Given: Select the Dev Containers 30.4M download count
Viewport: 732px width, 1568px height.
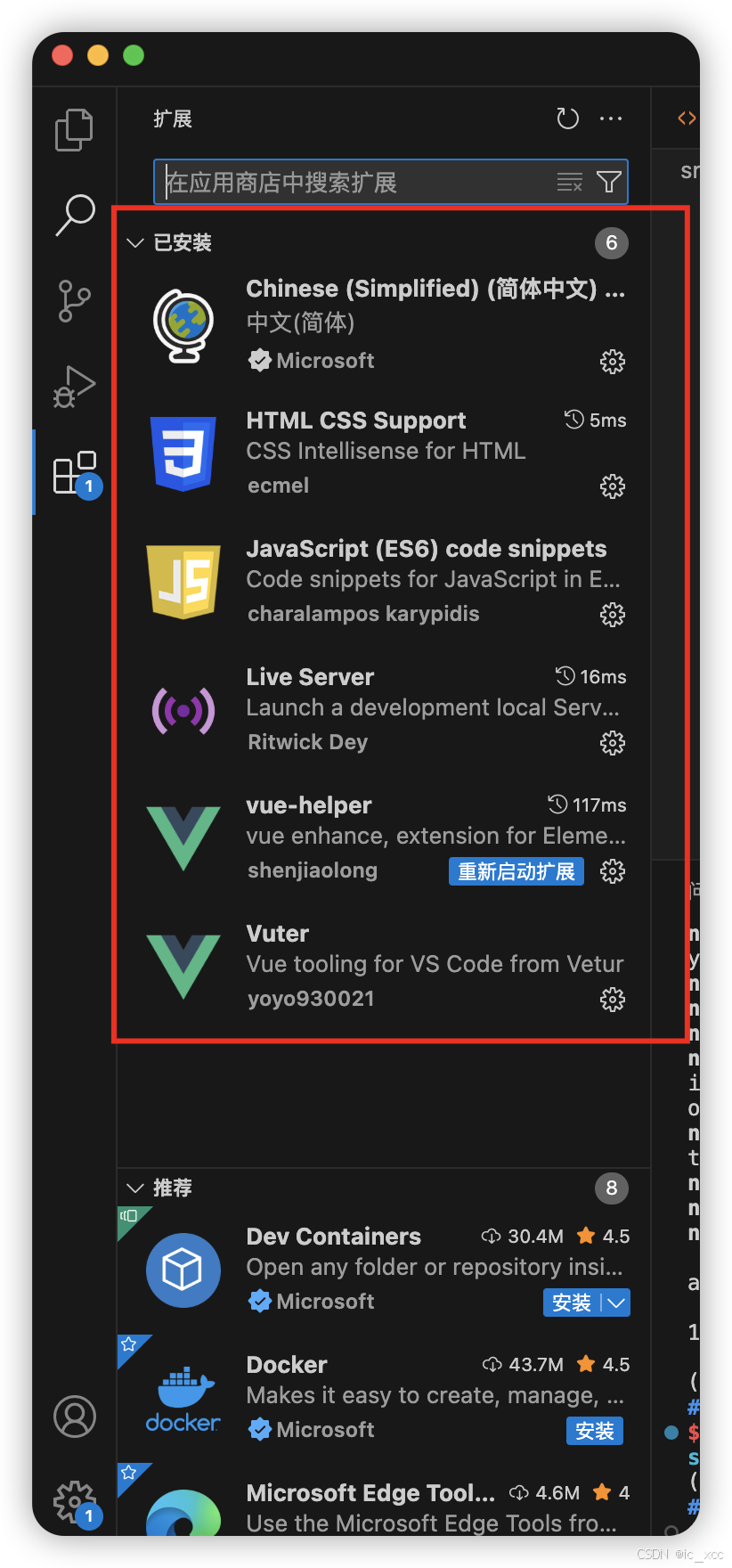Looking at the screenshot, I should (x=523, y=1237).
